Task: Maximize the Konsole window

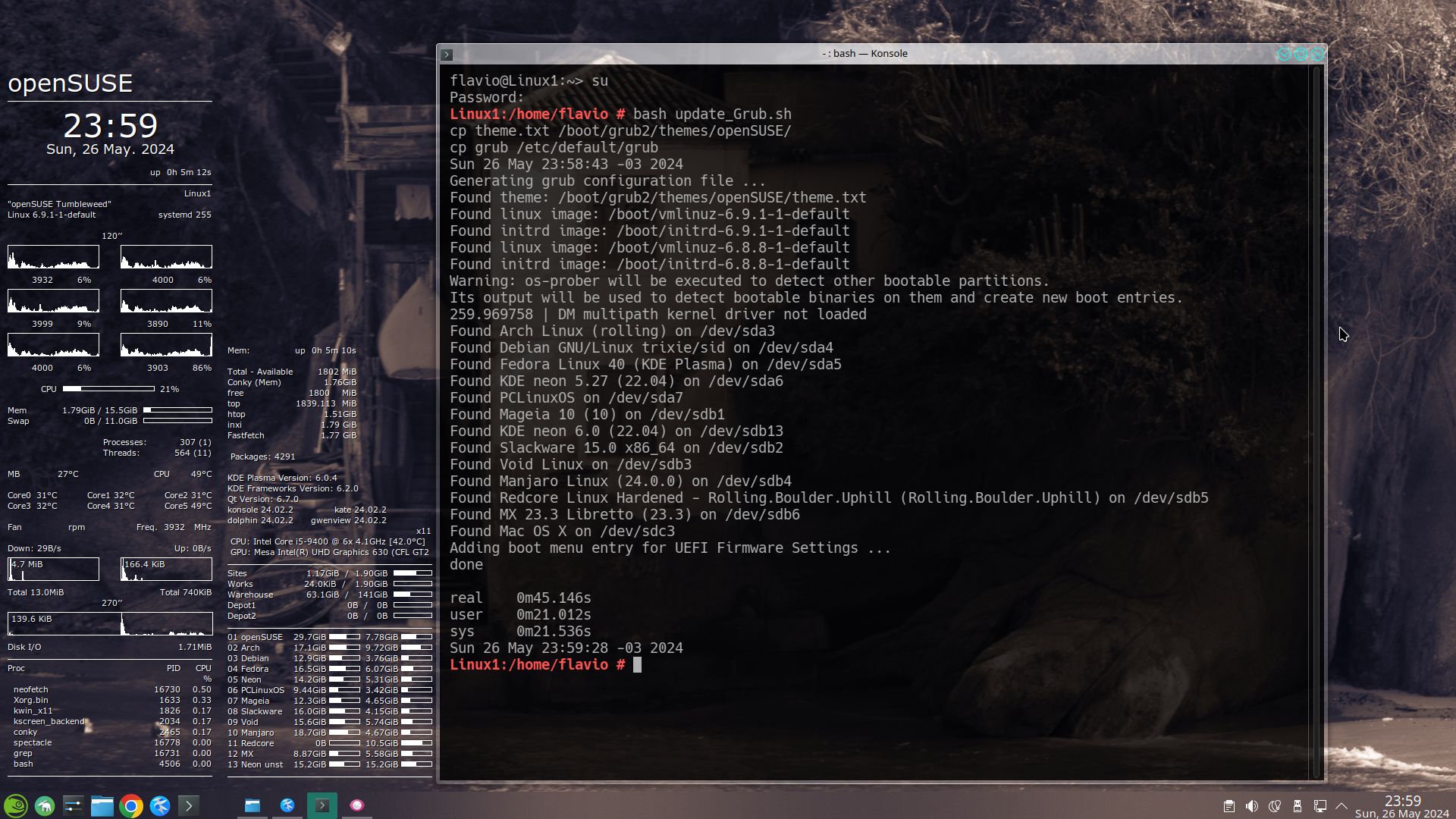Action: (1301, 54)
